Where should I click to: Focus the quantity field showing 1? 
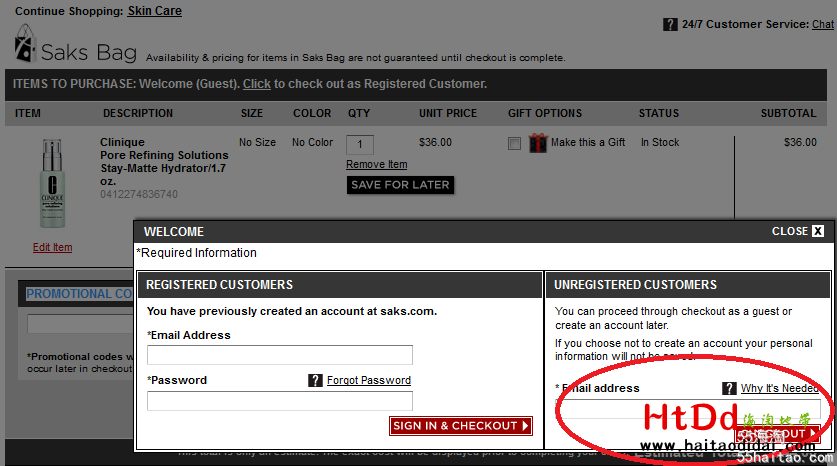(360, 144)
